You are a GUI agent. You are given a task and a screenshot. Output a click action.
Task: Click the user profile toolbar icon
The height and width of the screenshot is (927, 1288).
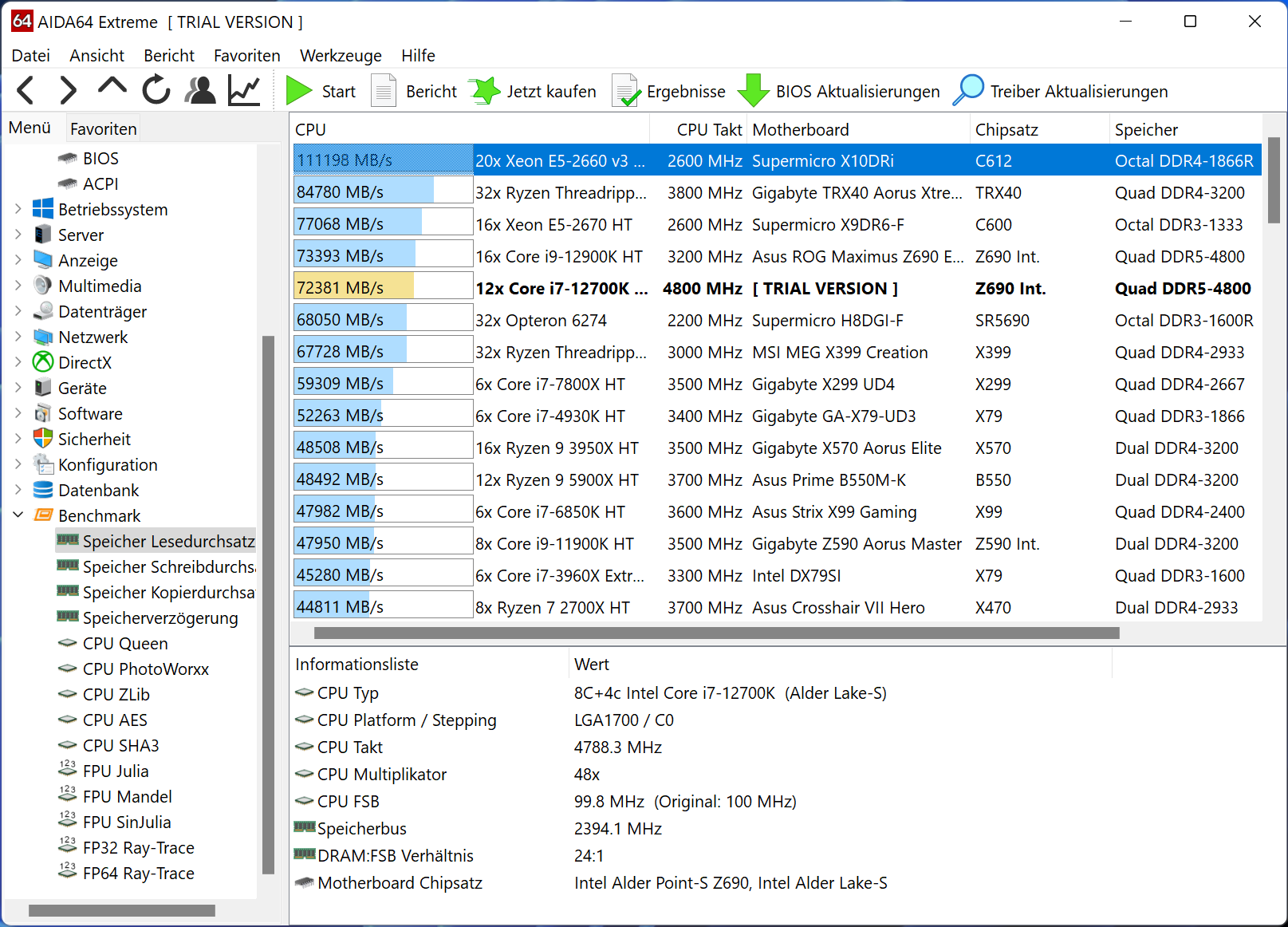point(200,90)
